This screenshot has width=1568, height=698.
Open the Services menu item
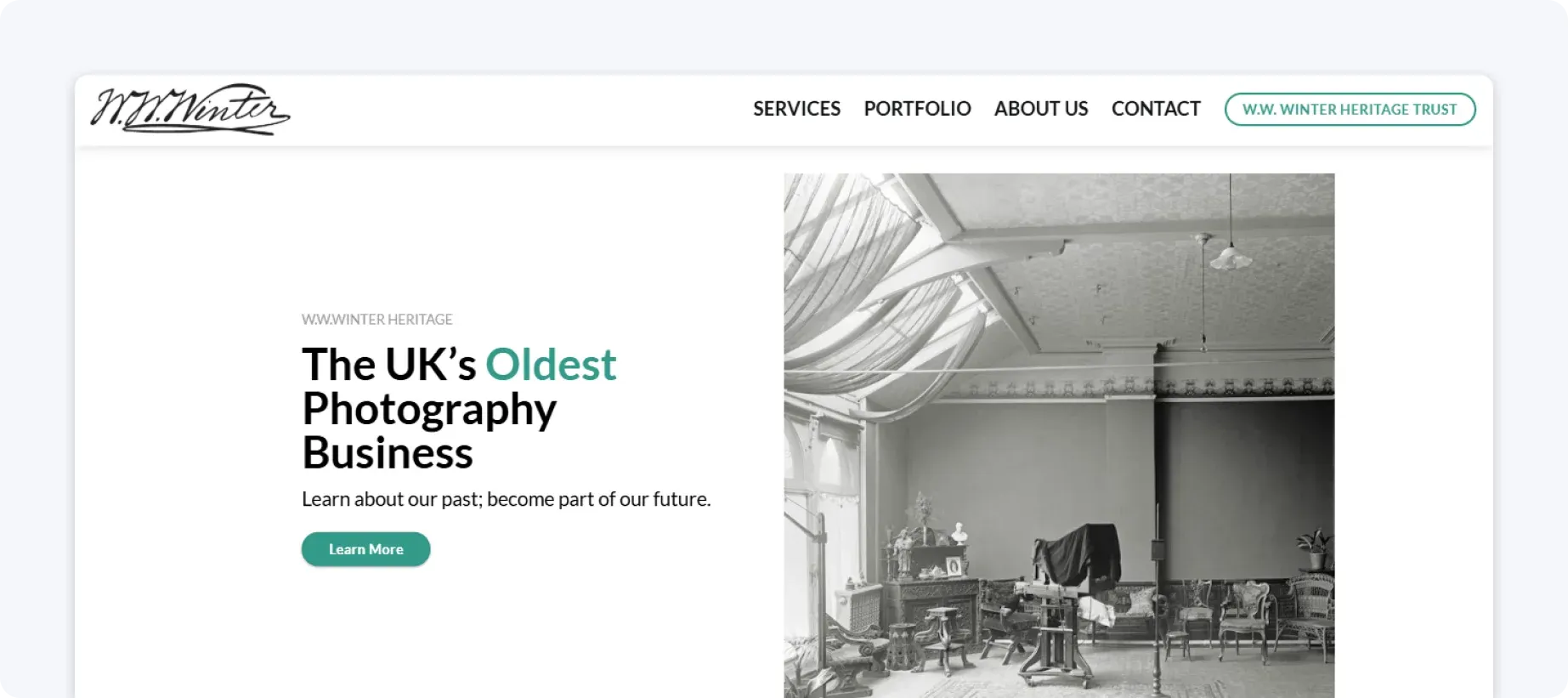(x=796, y=109)
